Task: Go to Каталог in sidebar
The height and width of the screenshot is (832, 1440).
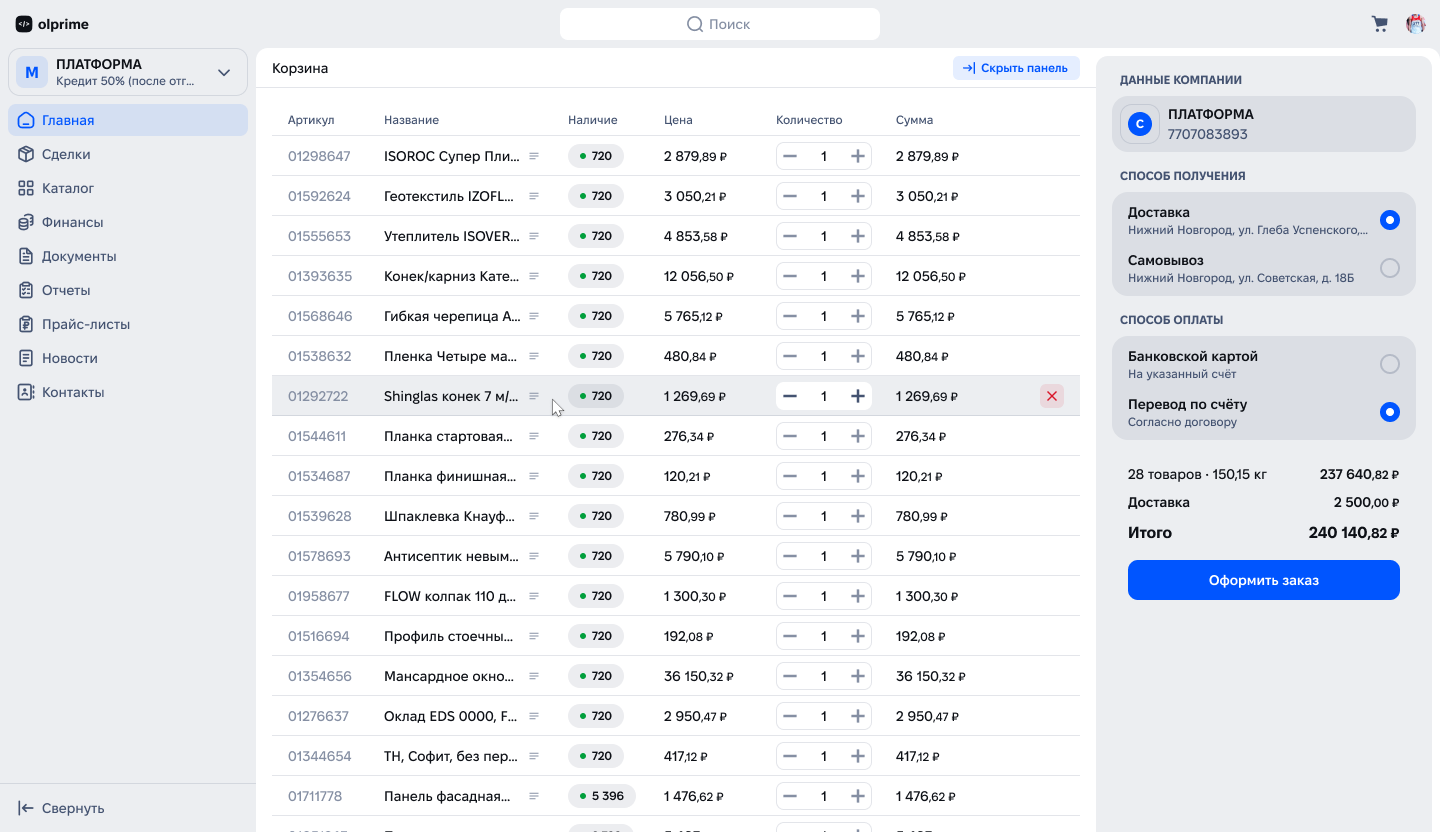Action: coord(68,188)
